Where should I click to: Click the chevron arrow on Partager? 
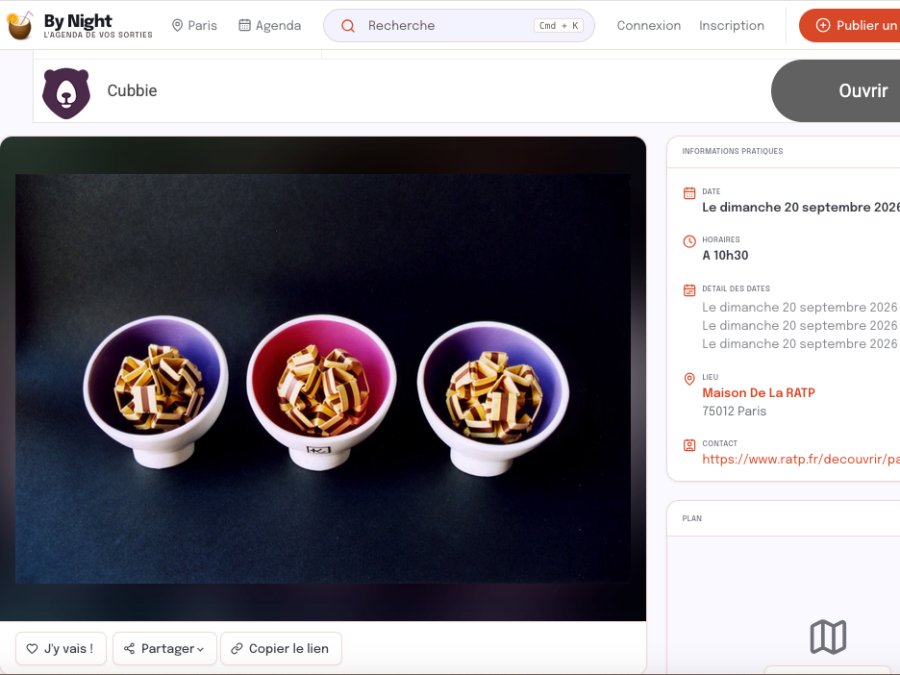(200, 650)
